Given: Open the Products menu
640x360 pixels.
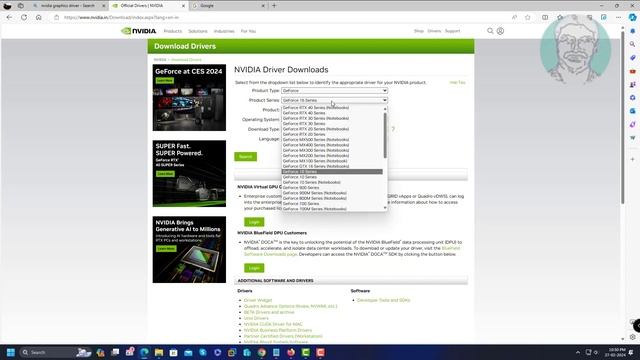Looking at the screenshot, I should coord(173,31).
